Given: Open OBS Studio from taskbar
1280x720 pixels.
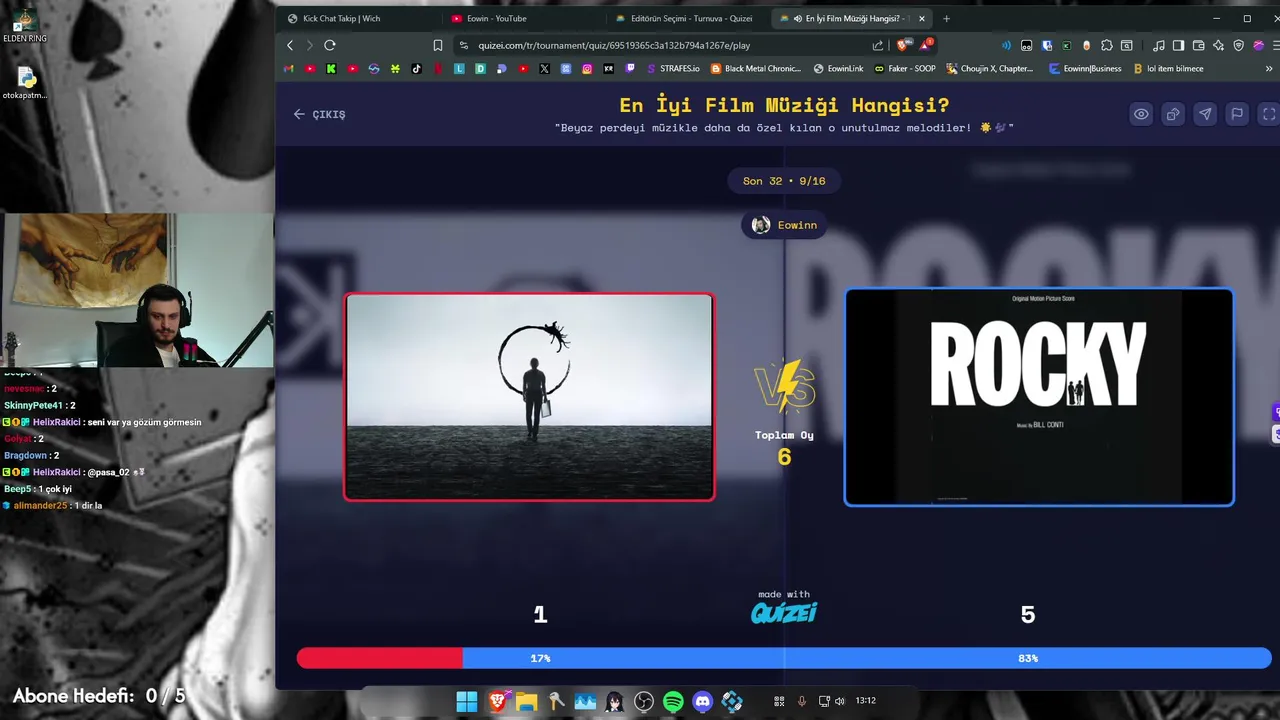Looking at the screenshot, I should (x=644, y=701).
